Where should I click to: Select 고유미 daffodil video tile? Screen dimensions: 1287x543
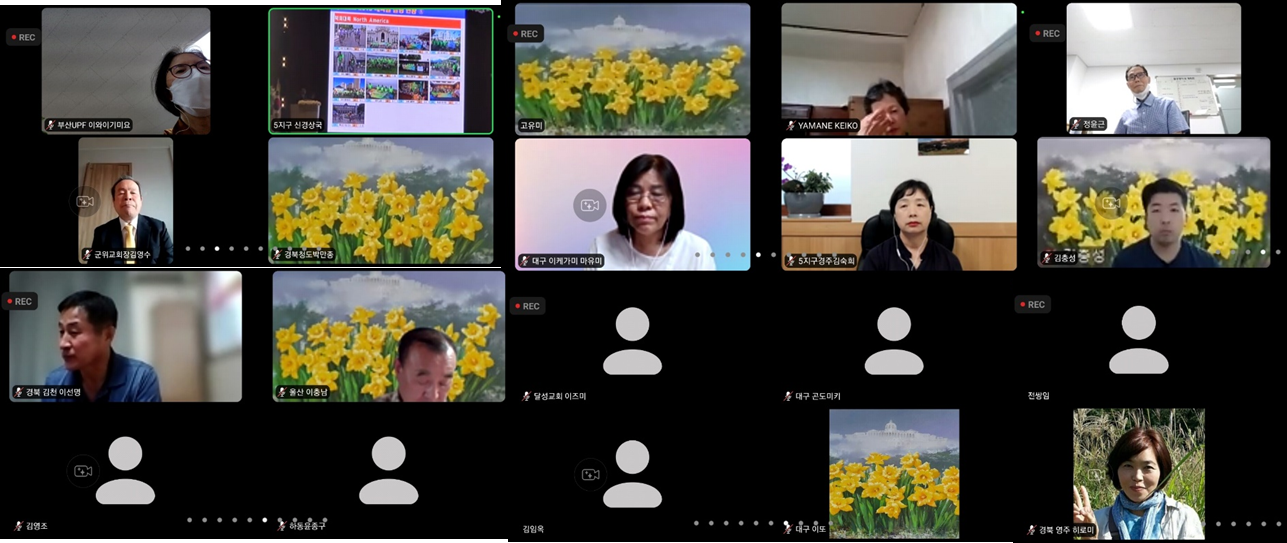[633, 69]
